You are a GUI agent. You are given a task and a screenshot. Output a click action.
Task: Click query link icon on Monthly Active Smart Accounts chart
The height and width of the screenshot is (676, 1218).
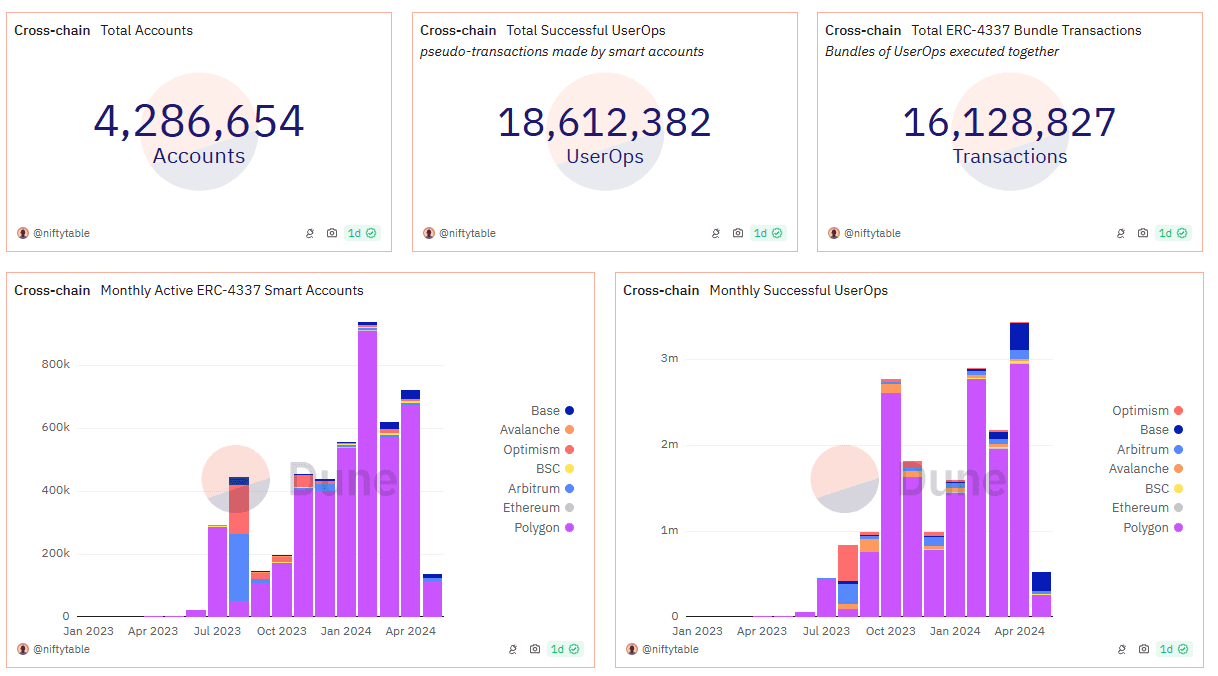pos(513,649)
